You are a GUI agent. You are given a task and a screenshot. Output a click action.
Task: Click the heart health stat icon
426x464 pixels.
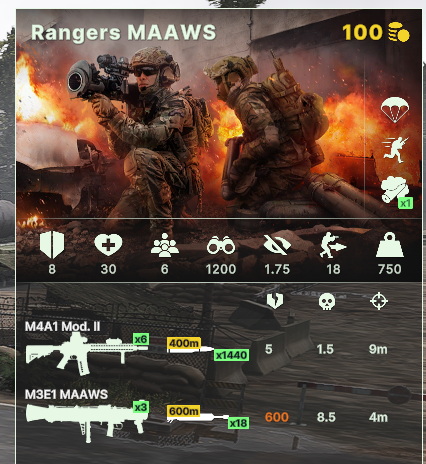coord(108,245)
